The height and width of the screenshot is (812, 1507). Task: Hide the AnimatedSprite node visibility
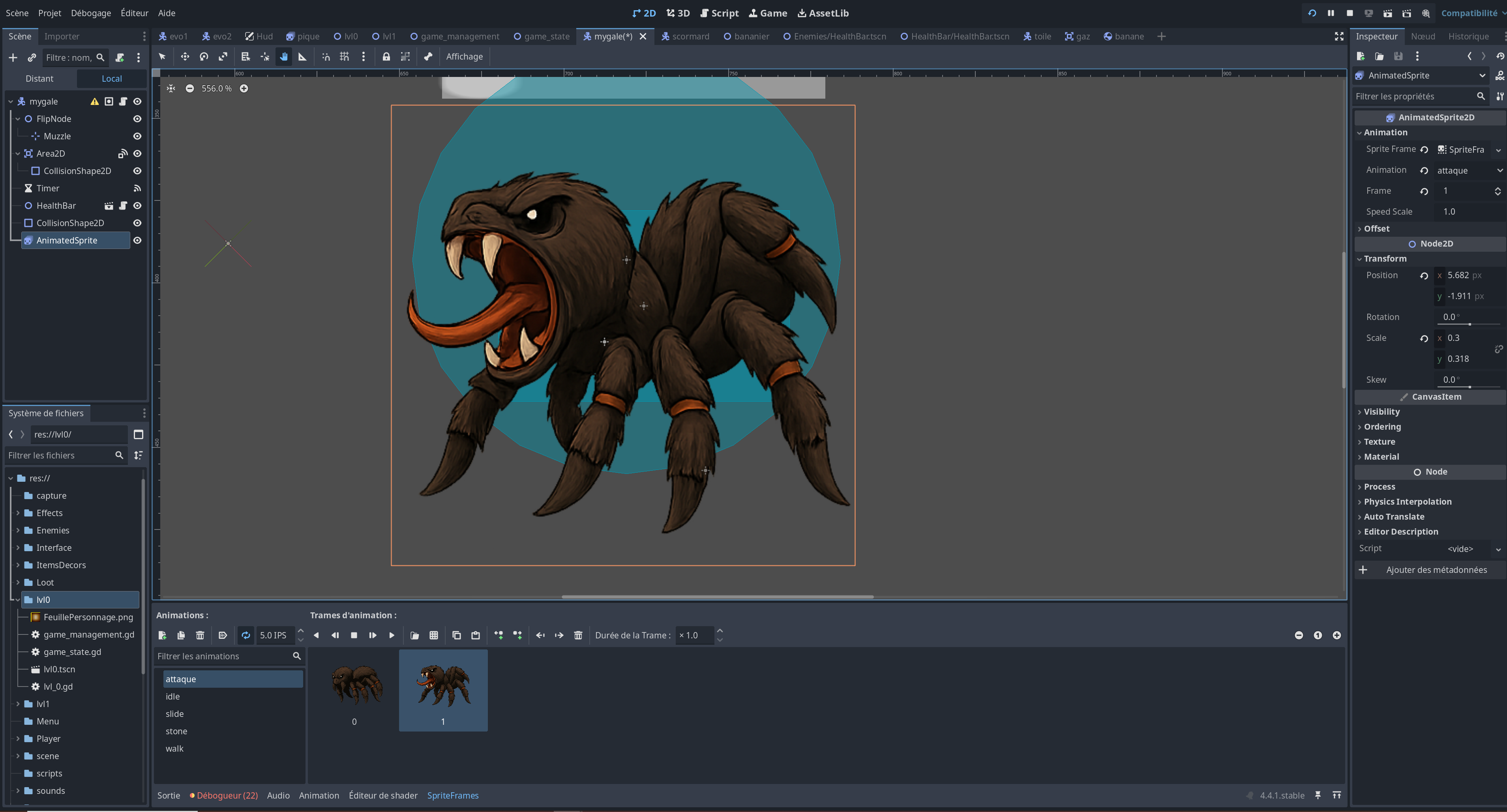(x=137, y=240)
